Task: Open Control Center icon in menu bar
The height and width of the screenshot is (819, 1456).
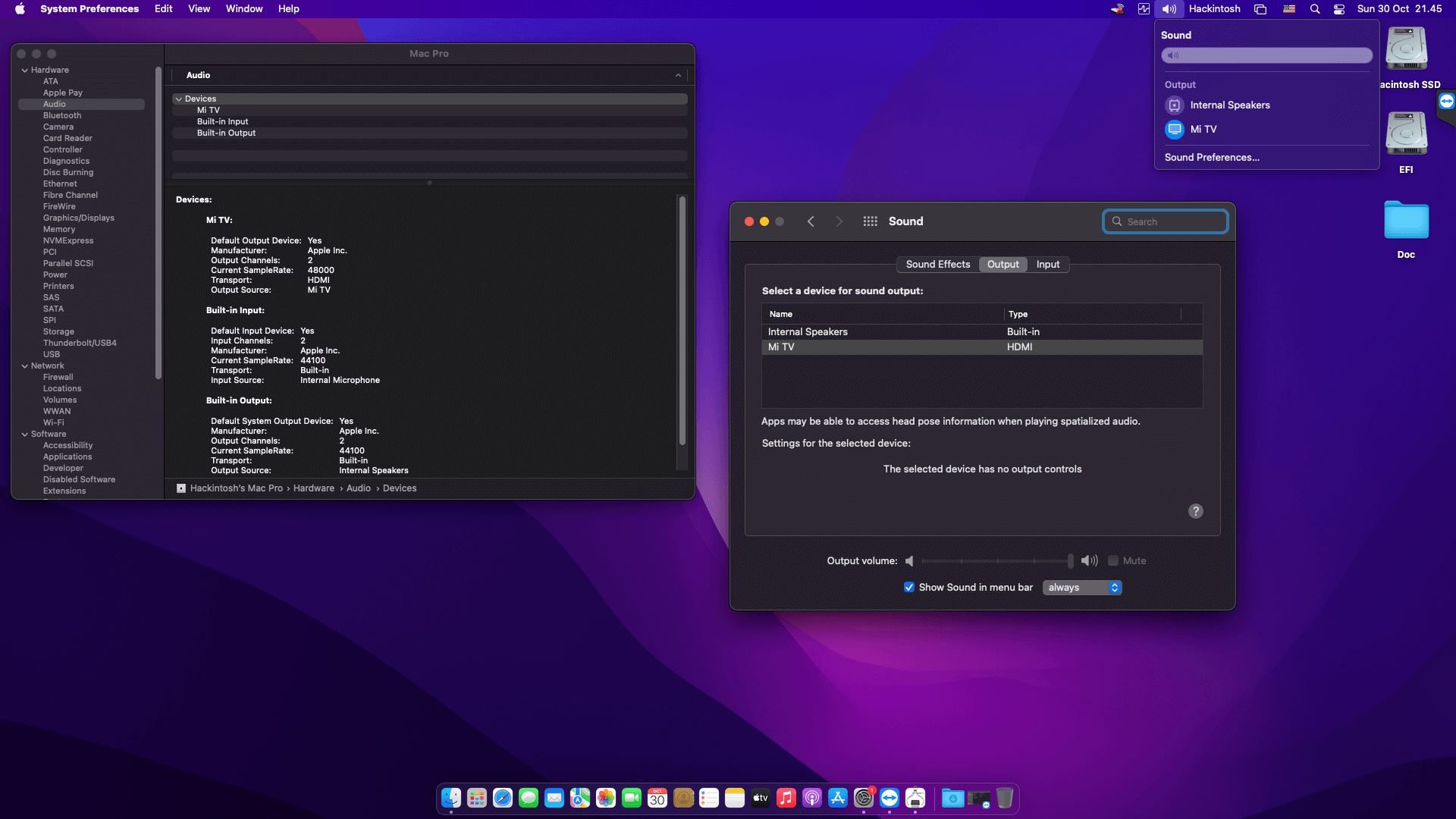Action: (1339, 9)
